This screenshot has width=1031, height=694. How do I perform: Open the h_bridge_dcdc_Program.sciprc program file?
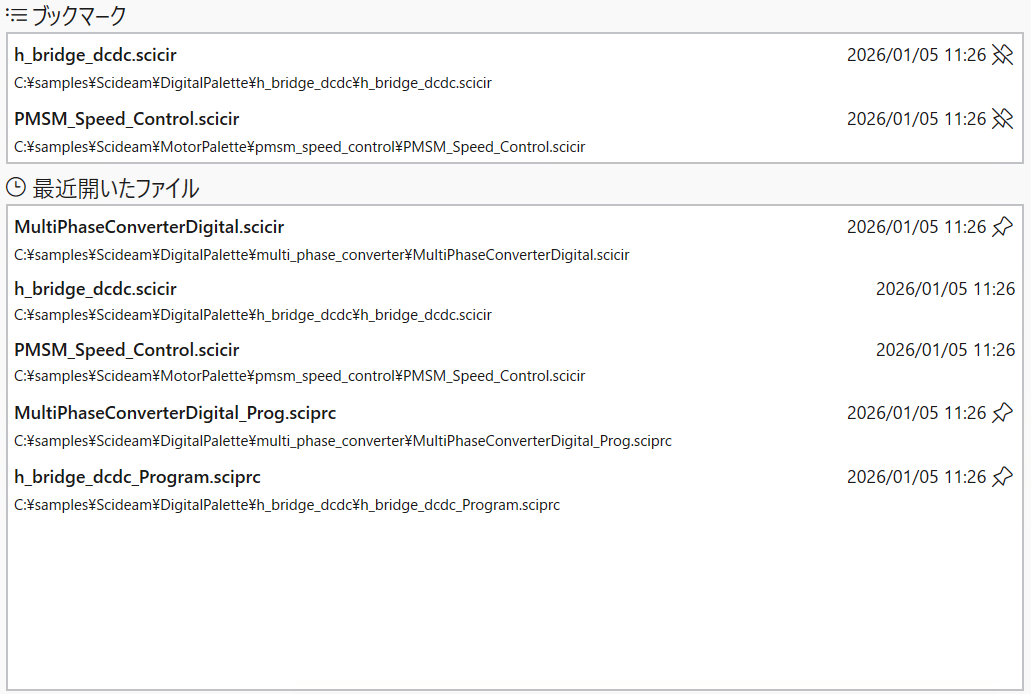137,477
